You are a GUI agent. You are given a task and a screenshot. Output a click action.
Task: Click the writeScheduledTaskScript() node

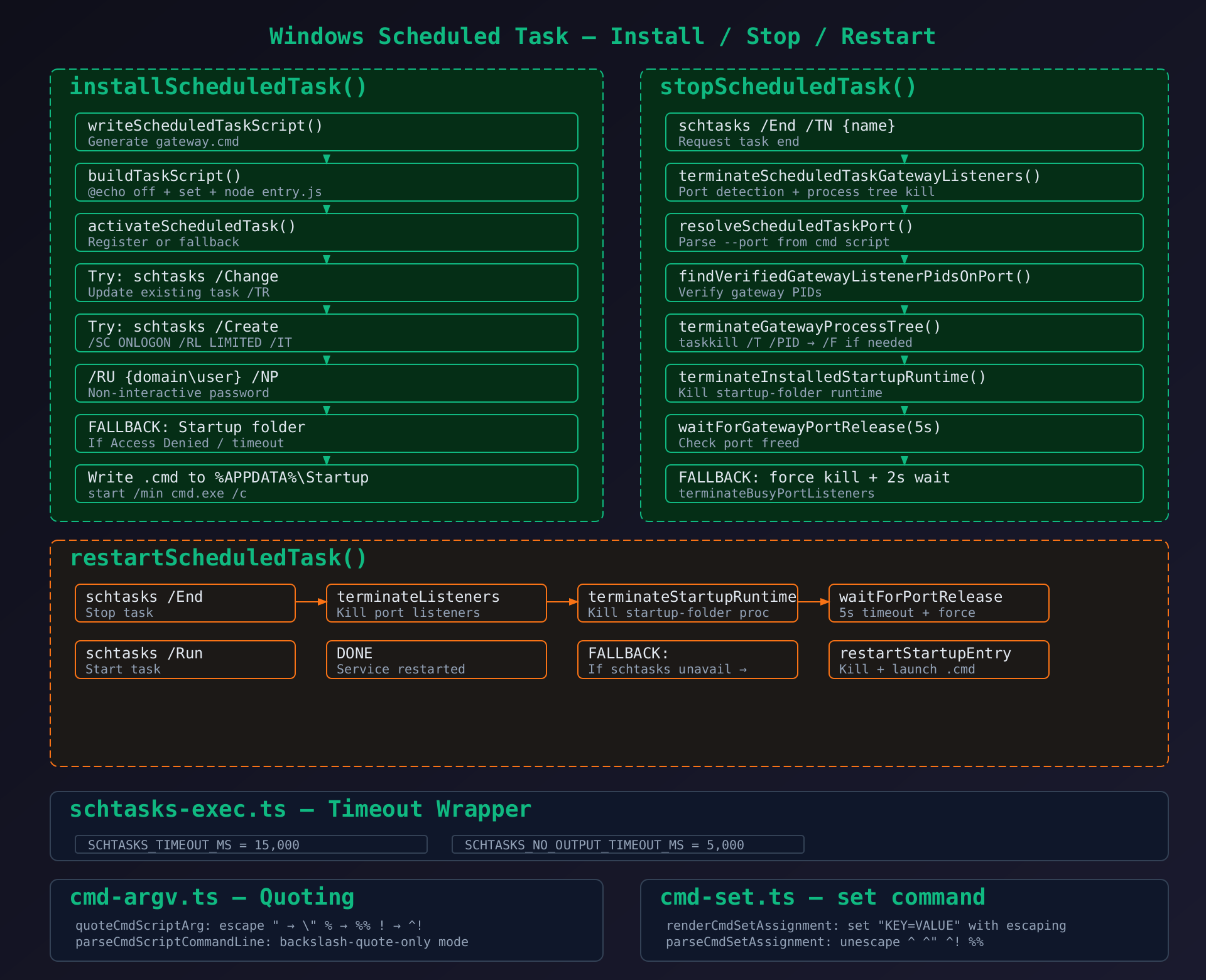(326, 132)
